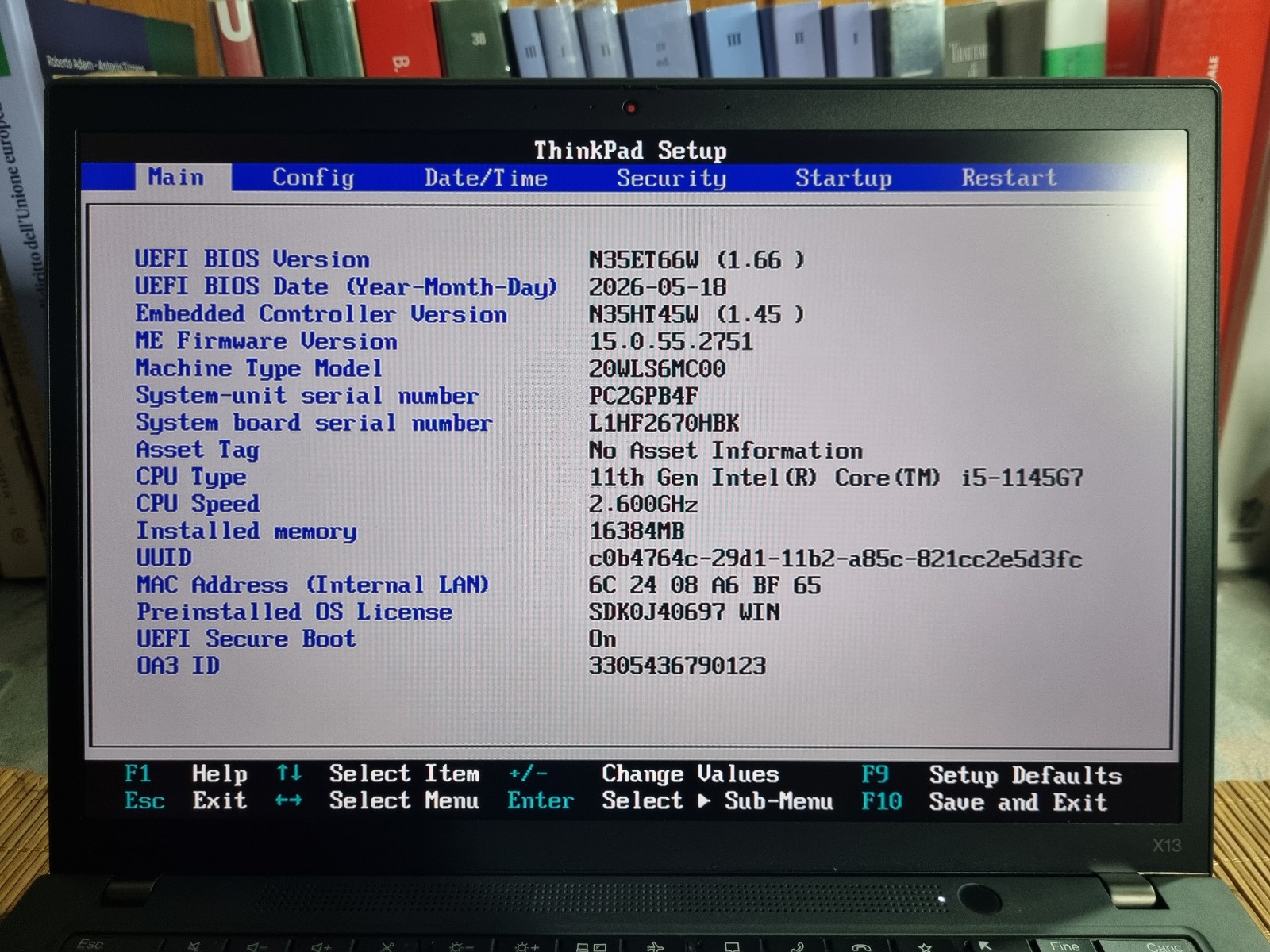Image resolution: width=1270 pixels, height=952 pixels.
Task: Click the Embedded Controller Version label
Action: (321, 314)
